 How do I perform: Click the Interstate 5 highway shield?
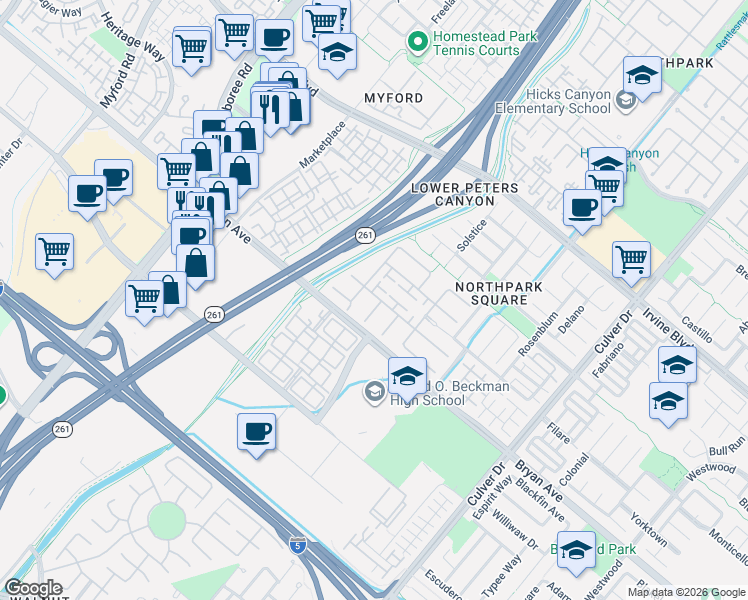[x=298, y=546]
